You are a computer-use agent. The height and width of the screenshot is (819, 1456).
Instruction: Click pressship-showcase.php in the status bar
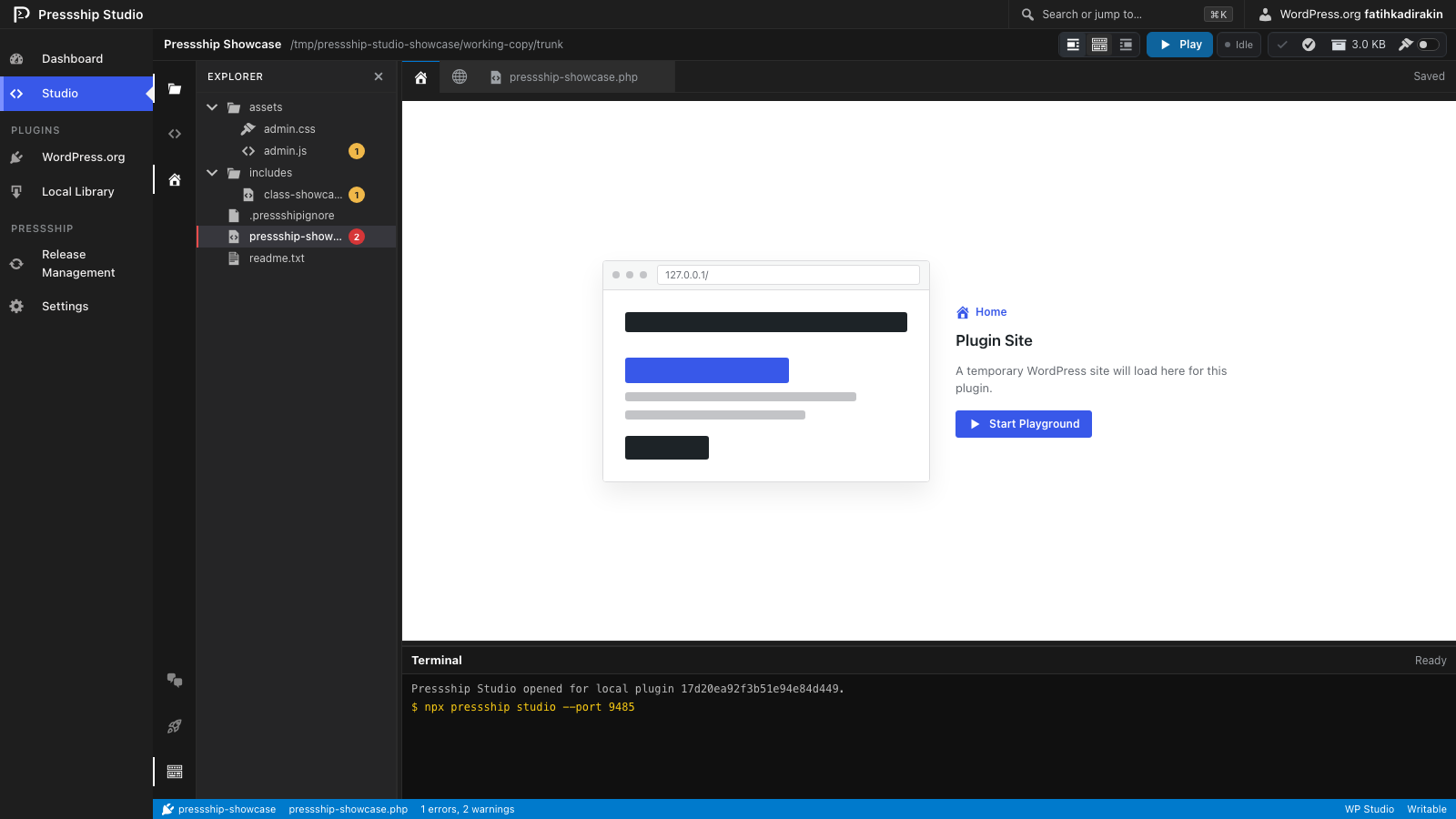point(349,809)
